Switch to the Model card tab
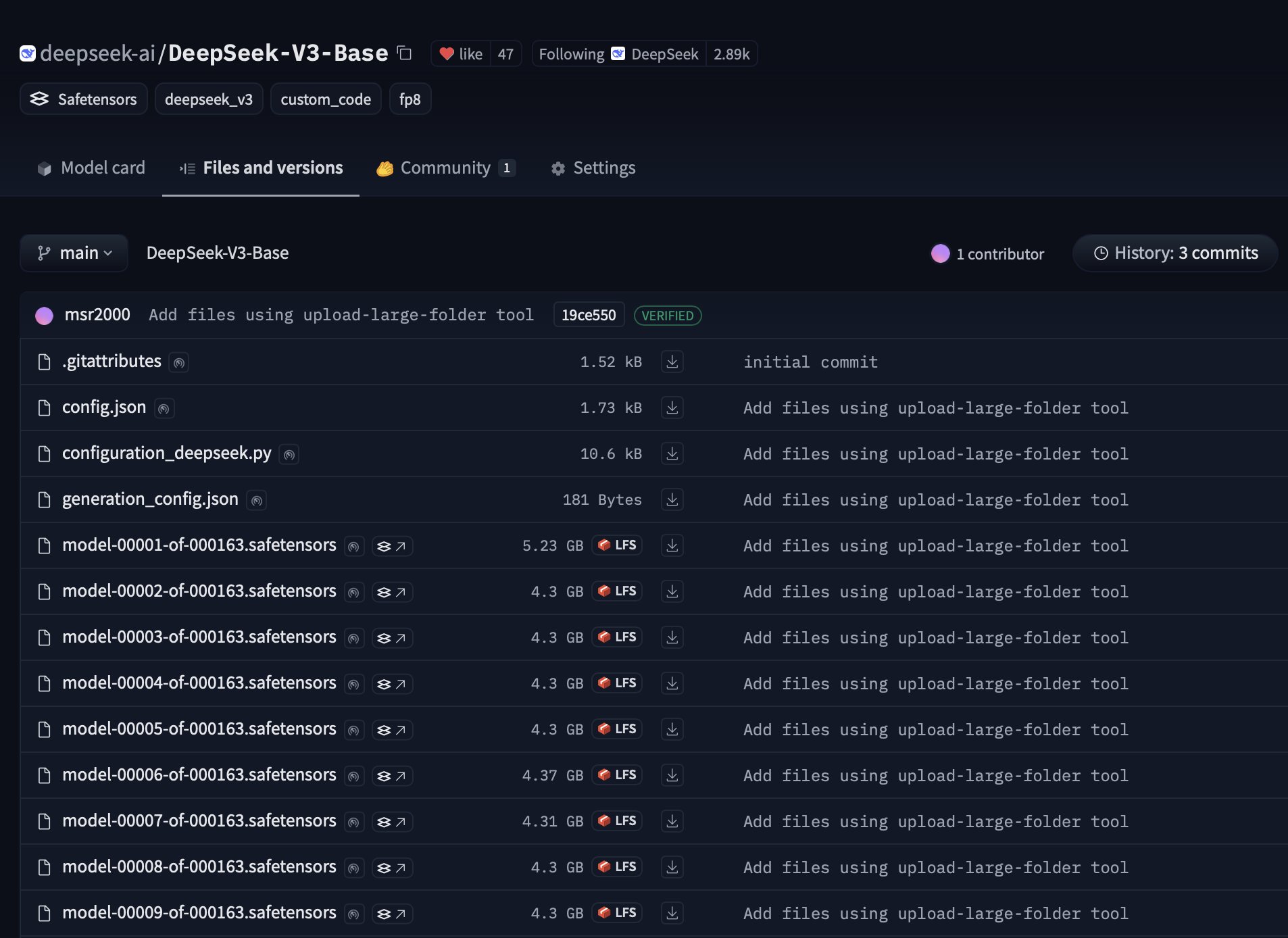1288x938 pixels. (x=91, y=168)
